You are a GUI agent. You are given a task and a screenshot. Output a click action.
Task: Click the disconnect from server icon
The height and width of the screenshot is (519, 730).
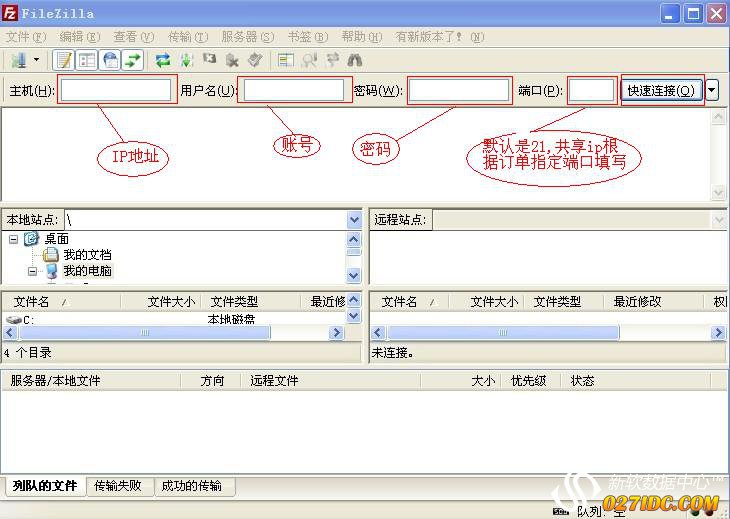click(232, 60)
